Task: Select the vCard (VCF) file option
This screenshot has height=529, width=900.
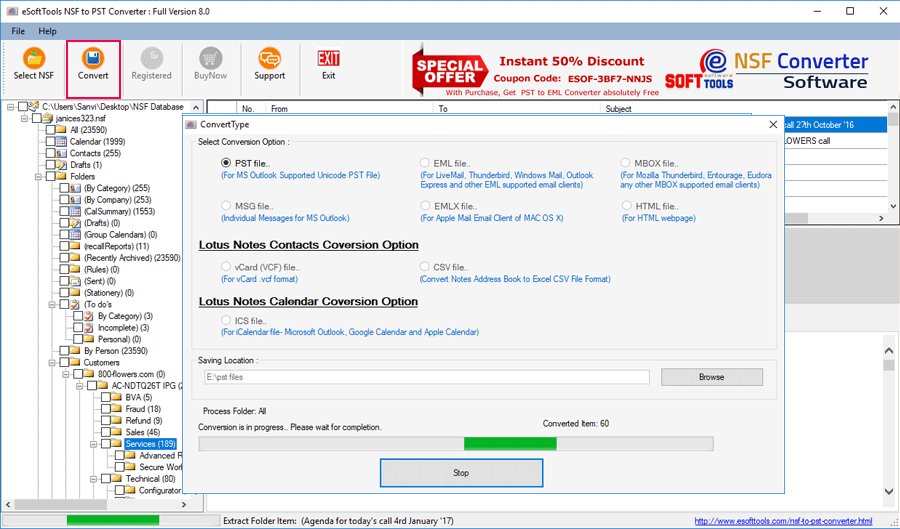Action: point(226,267)
